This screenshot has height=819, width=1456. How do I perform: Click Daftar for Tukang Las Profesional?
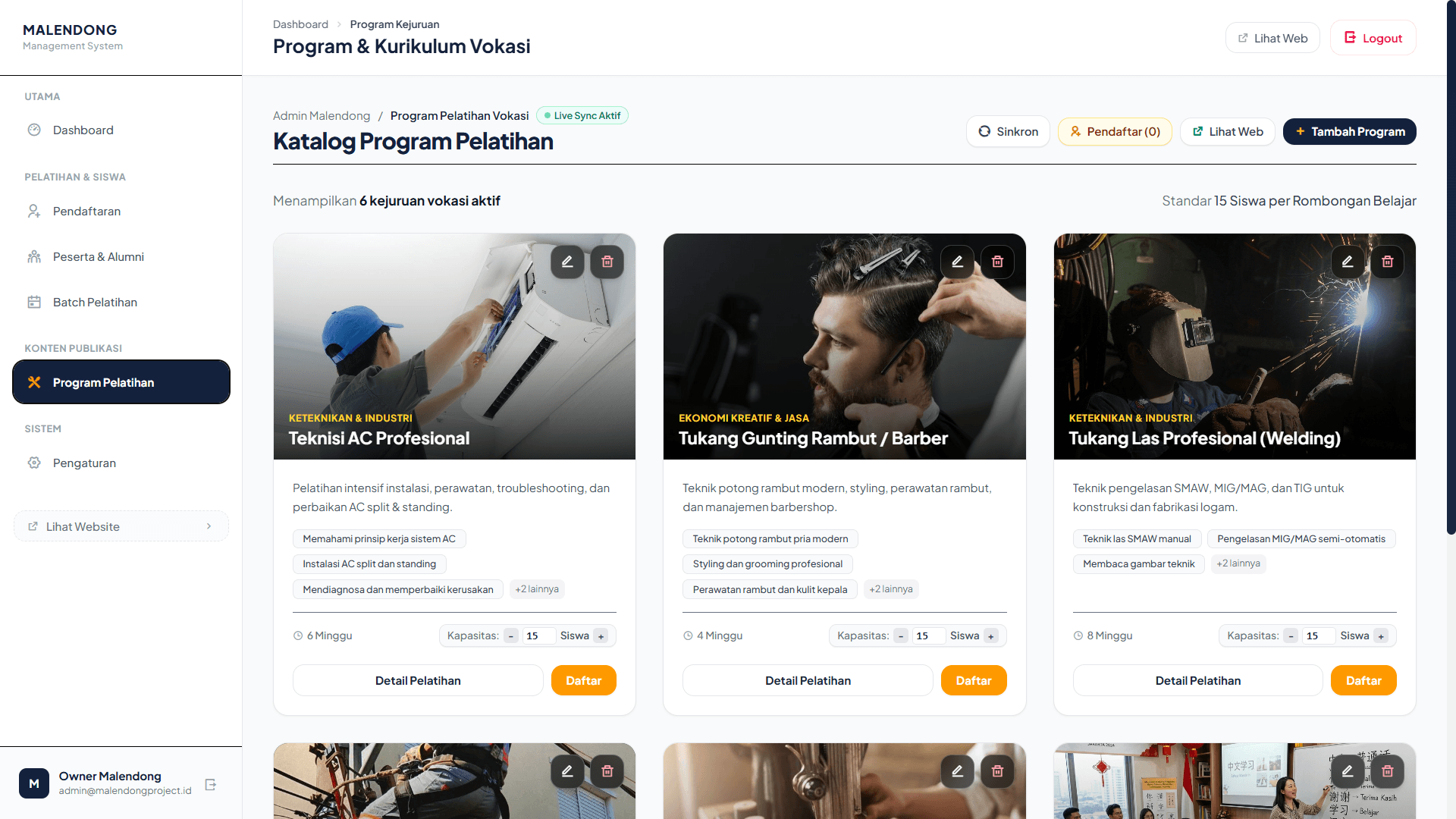pos(1363,681)
